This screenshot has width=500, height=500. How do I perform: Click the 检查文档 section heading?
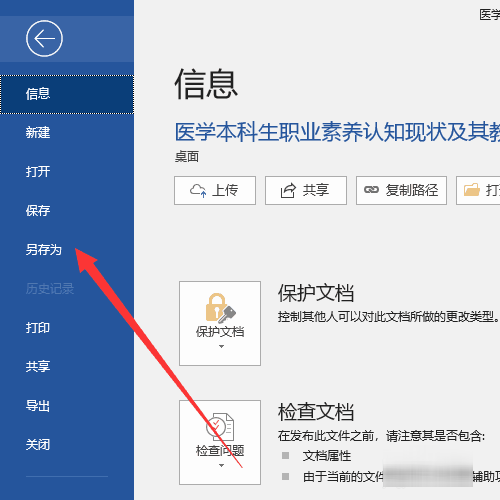pyautogui.click(x=316, y=412)
